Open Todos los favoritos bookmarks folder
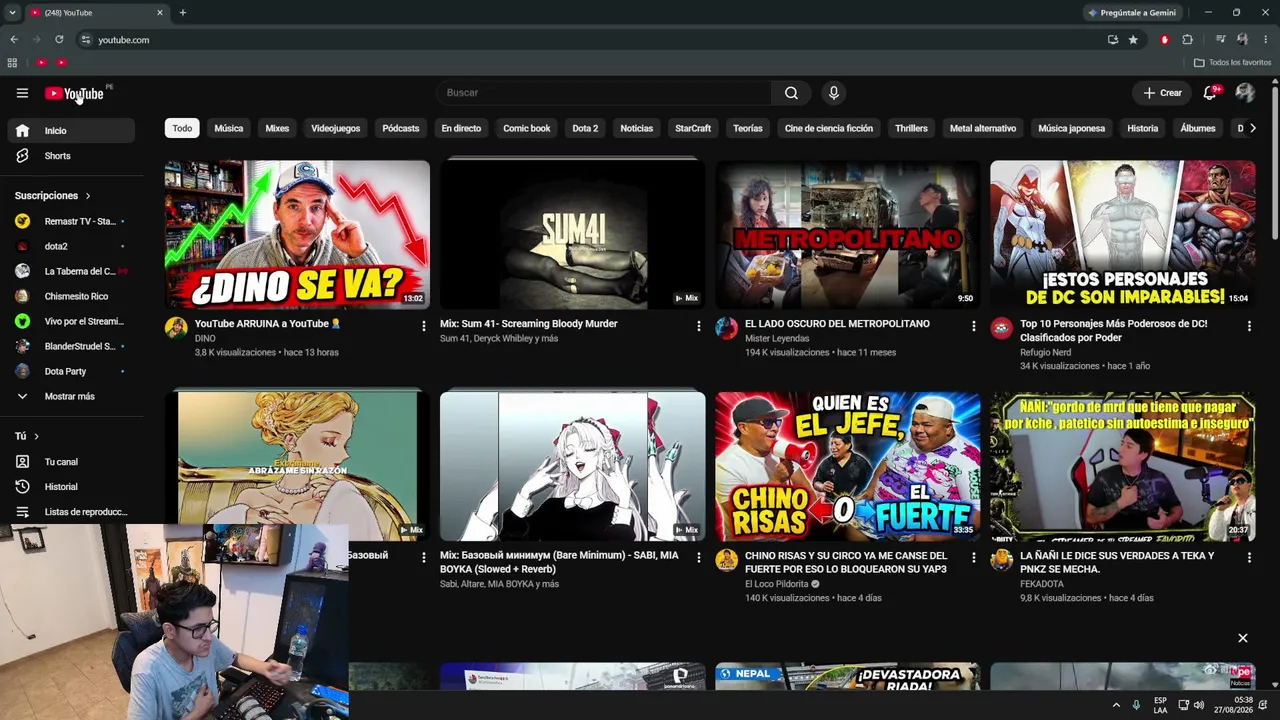This screenshot has height=720, width=1280. coord(1233,63)
